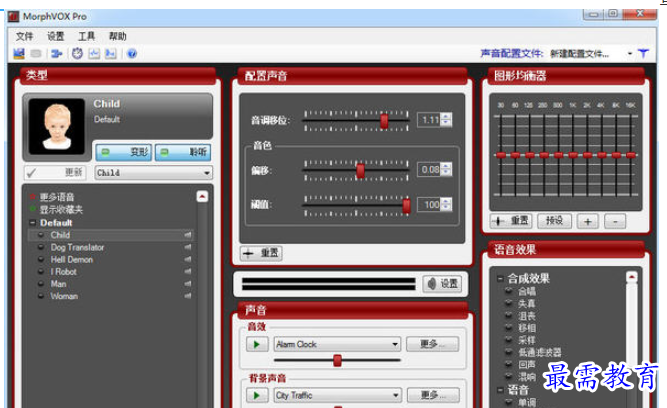Open the 帮助 (Help) menu
667x408 pixels.
point(117,36)
